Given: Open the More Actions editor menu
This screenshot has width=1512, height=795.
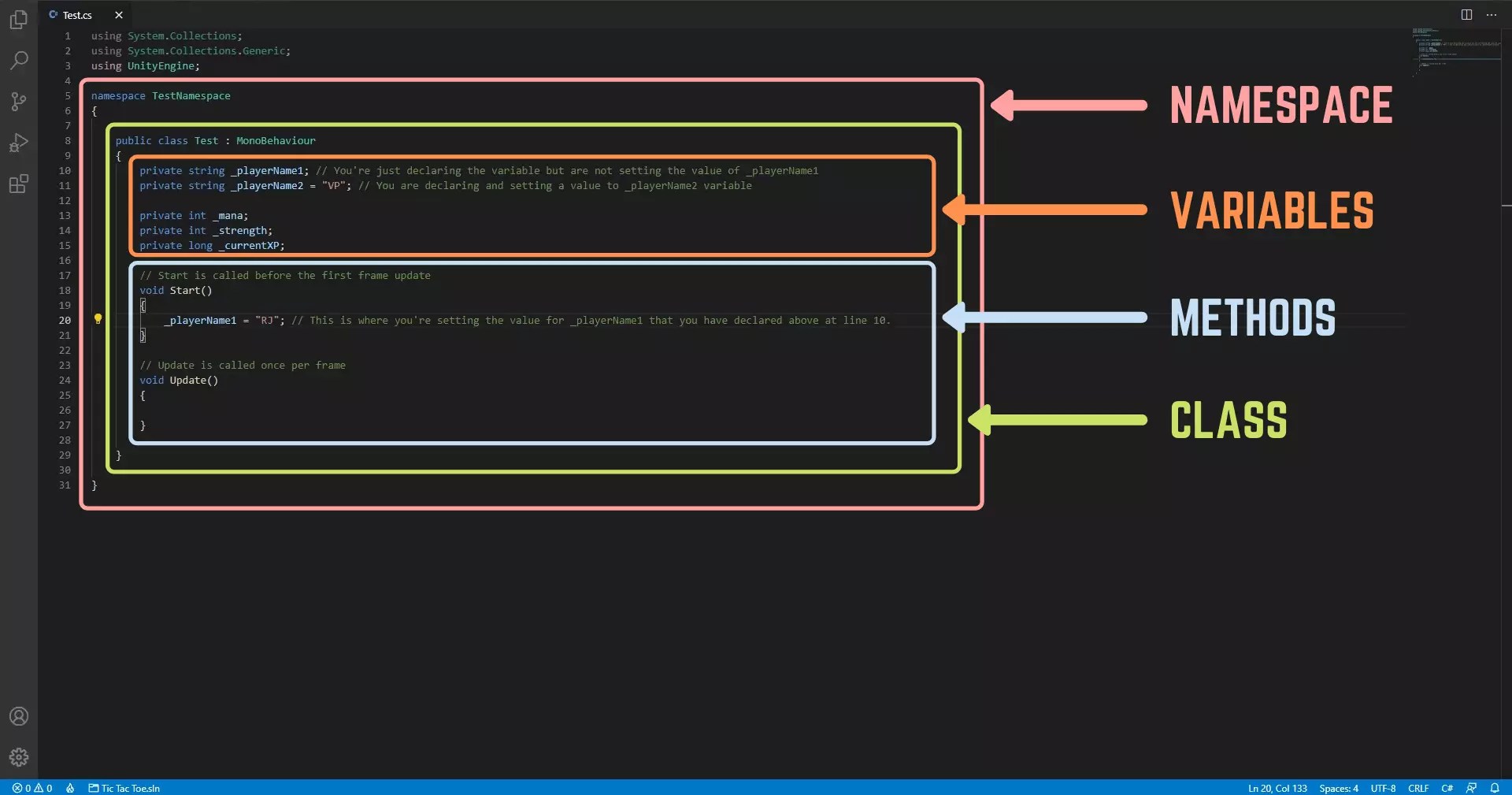Looking at the screenshot, I should click(x=1492, y=14).
